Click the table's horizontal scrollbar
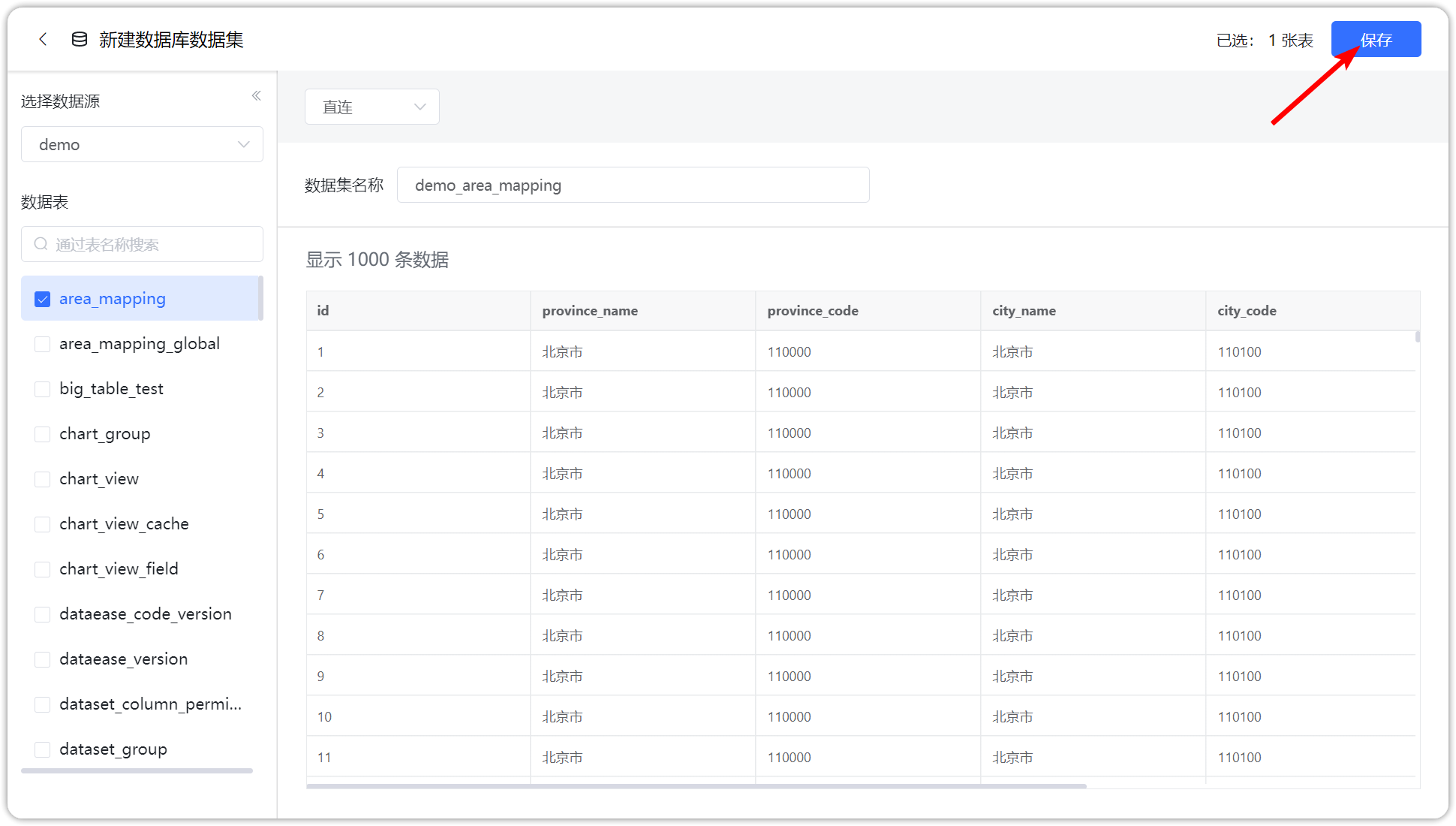 click(x=696, y=786)
